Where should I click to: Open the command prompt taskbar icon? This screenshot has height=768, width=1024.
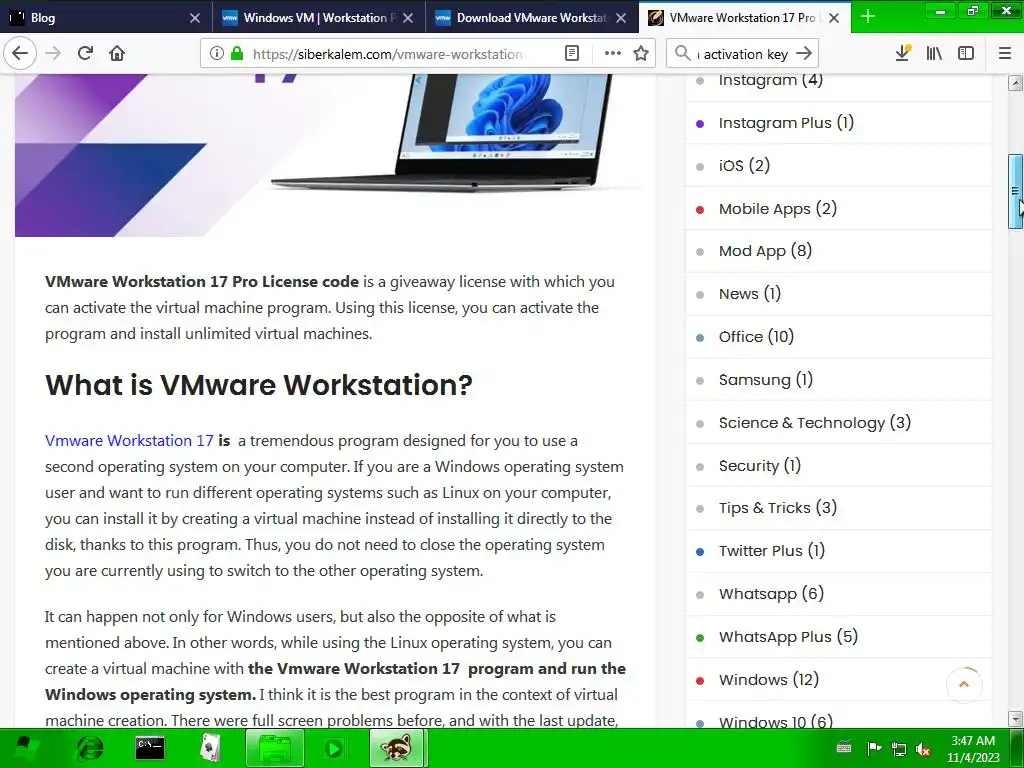(x=150, y=748)
